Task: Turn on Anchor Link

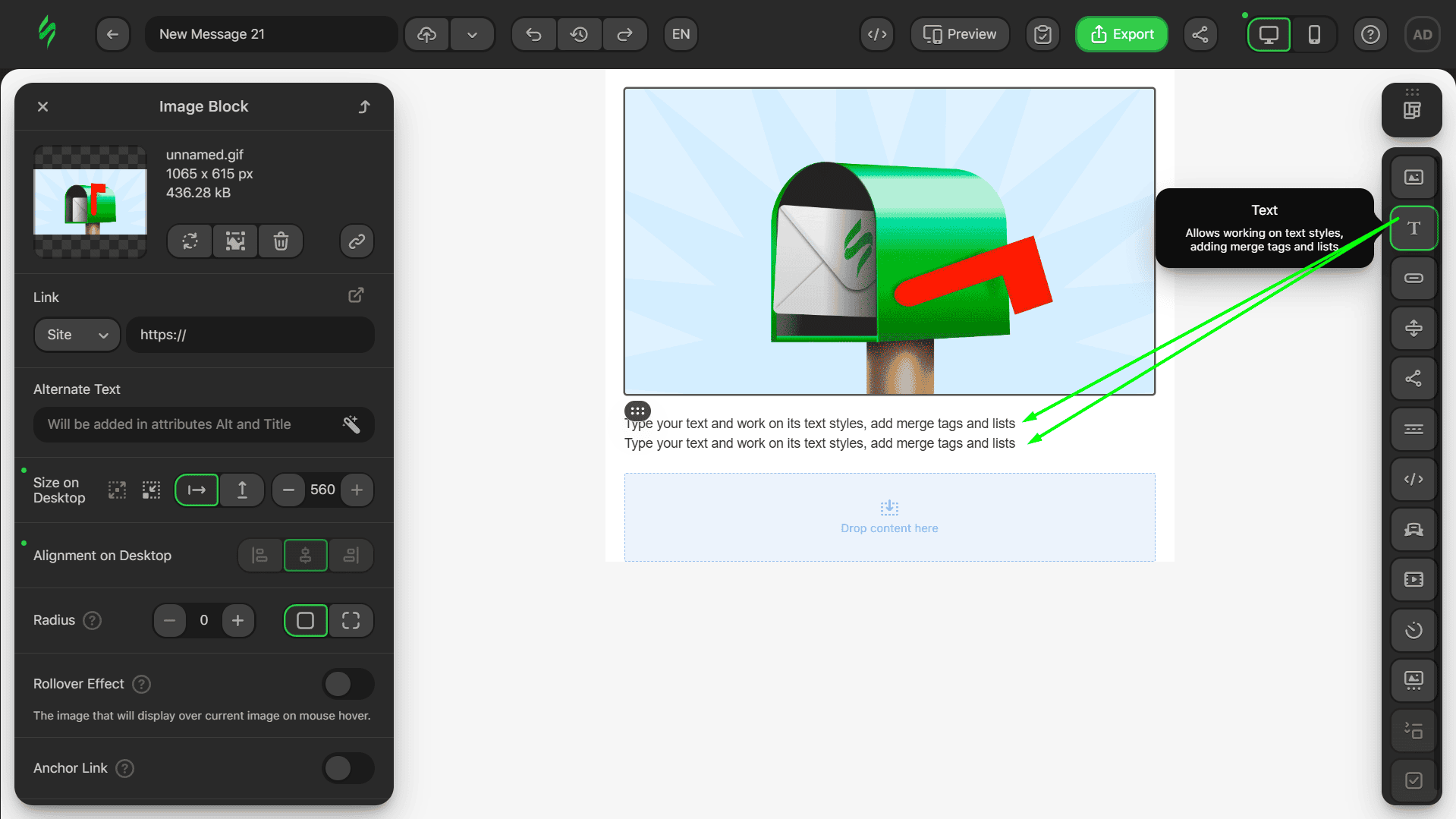Action: click(347, 768)
